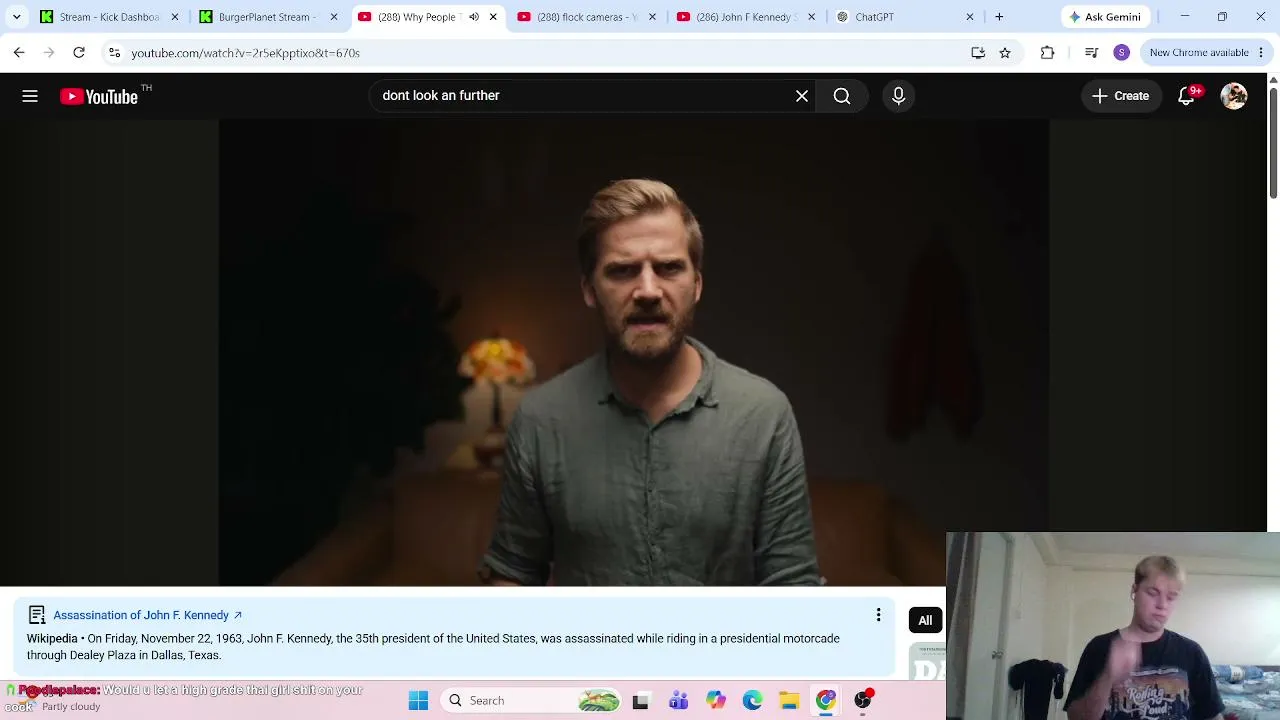Open the Chrome profile S avatar
Viewport: 1280px width, 720px height.
tap(1121, 53)
